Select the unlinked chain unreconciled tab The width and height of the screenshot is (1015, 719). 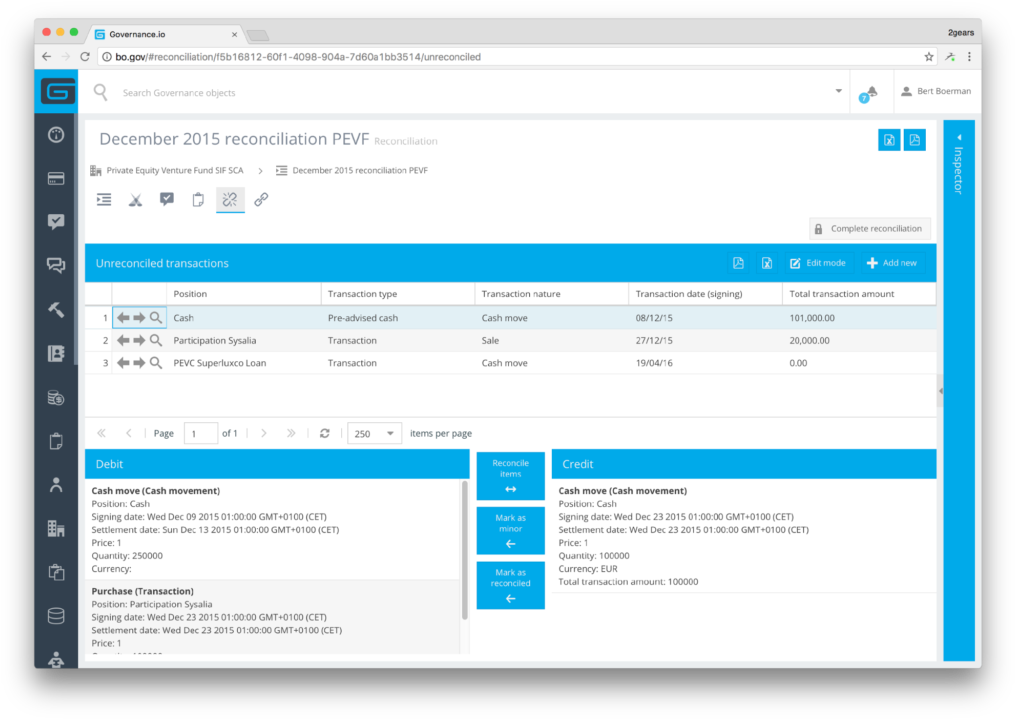[x=230, y=200]
